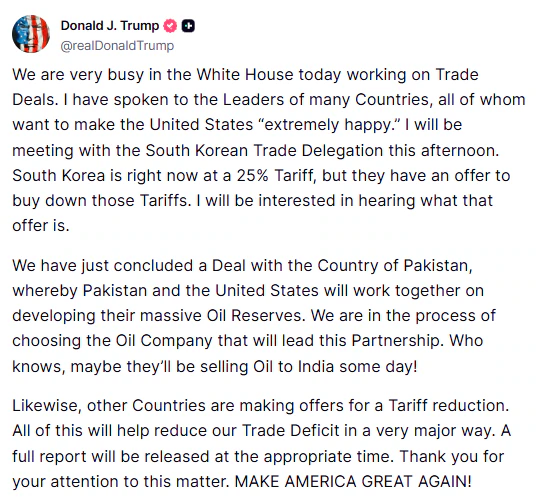Click the word "Likewise" starting last paragraph

point(46,405)
